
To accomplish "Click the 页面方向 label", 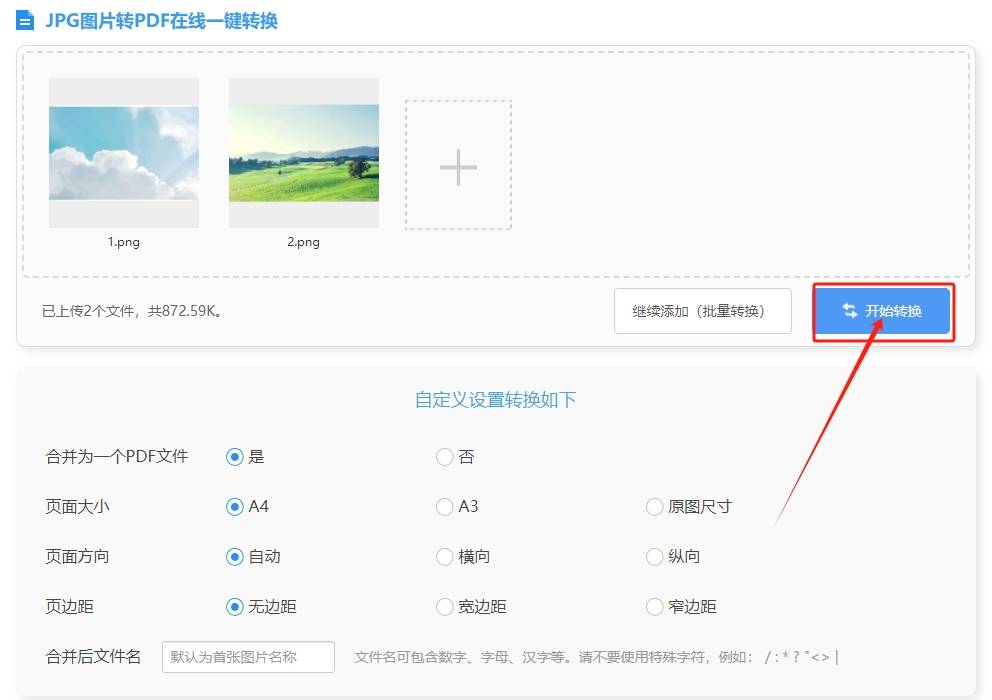I will click(77, 557).
